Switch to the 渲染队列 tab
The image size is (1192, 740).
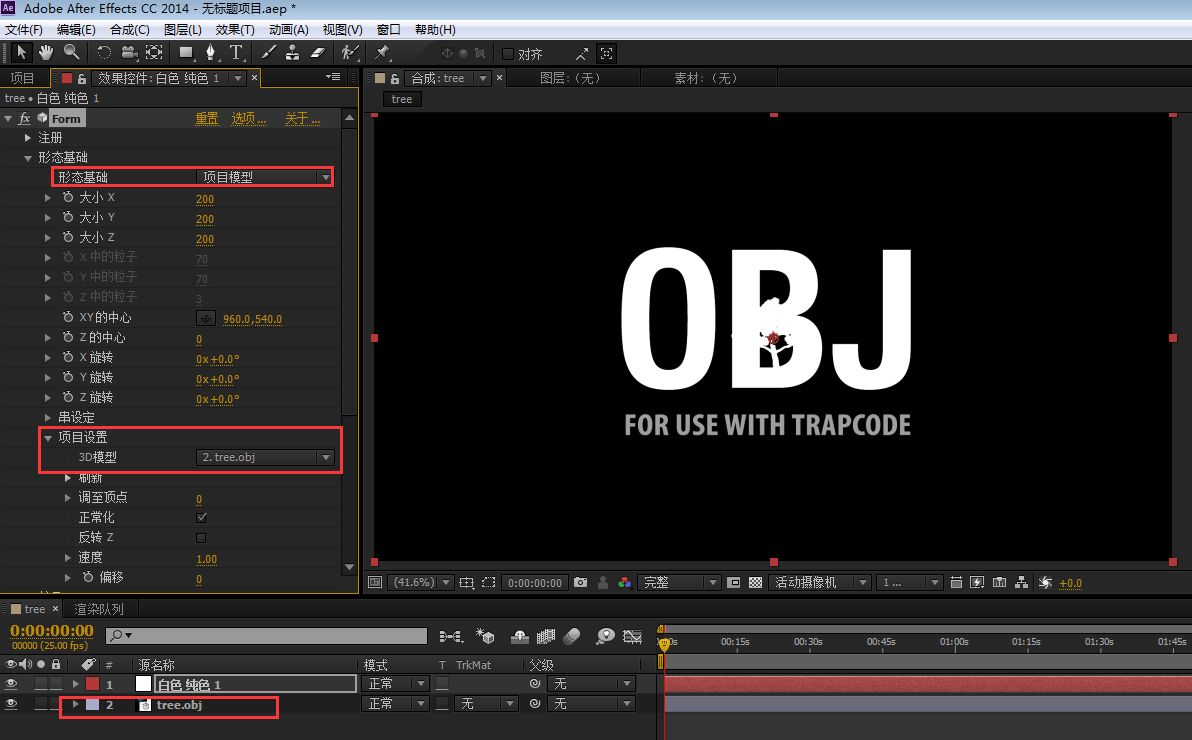99,609
